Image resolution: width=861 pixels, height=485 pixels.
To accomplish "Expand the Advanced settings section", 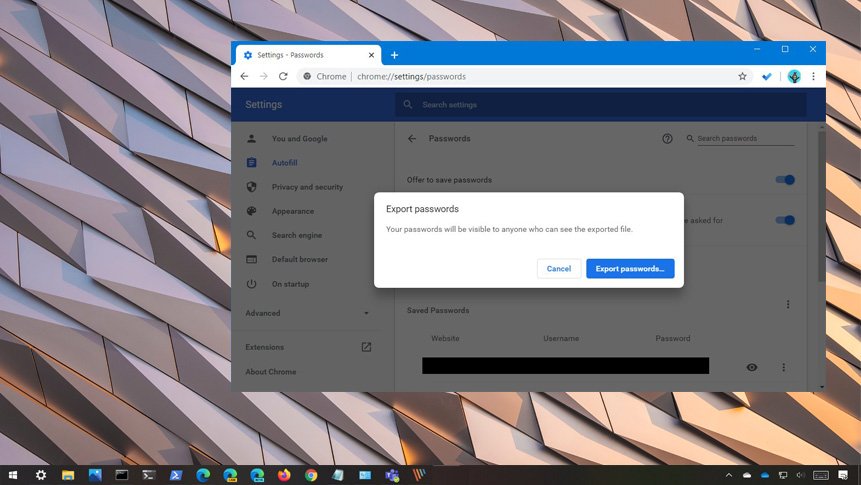I will (307, 313).
